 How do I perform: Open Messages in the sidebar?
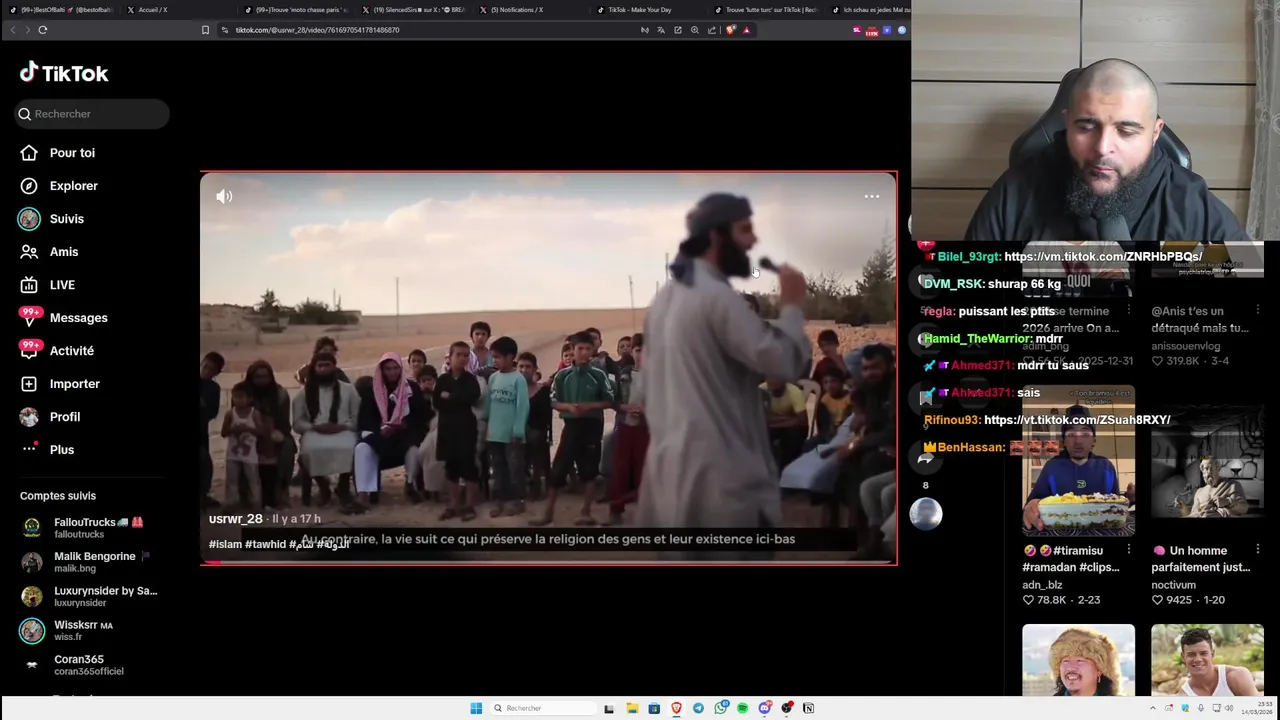coord(64,318)
